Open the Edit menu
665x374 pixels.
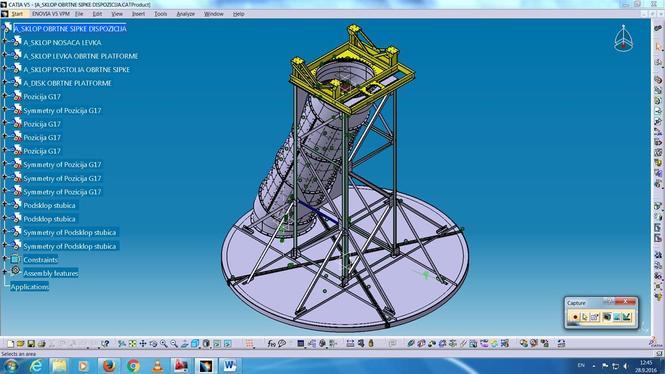(97, 14)
